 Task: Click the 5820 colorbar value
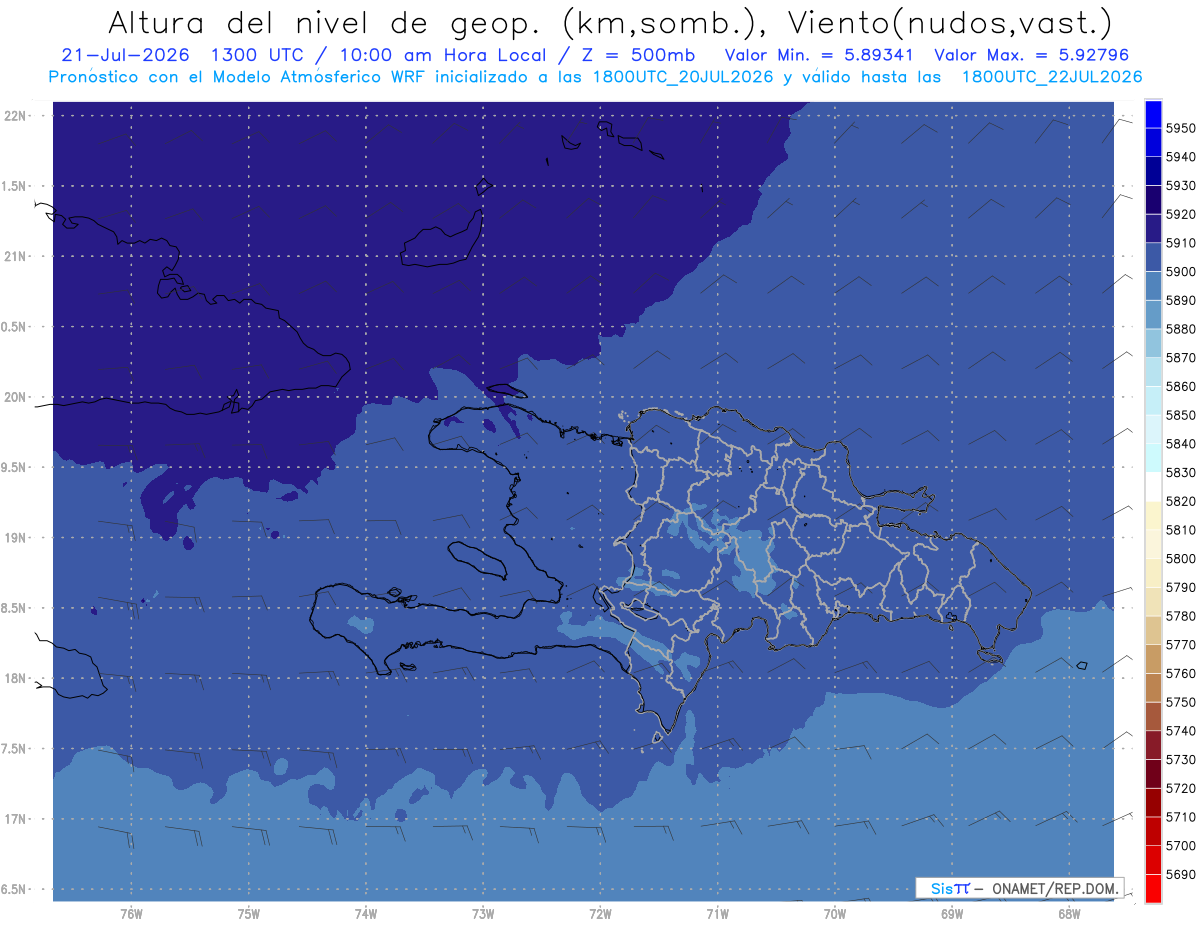[1180, 501]
